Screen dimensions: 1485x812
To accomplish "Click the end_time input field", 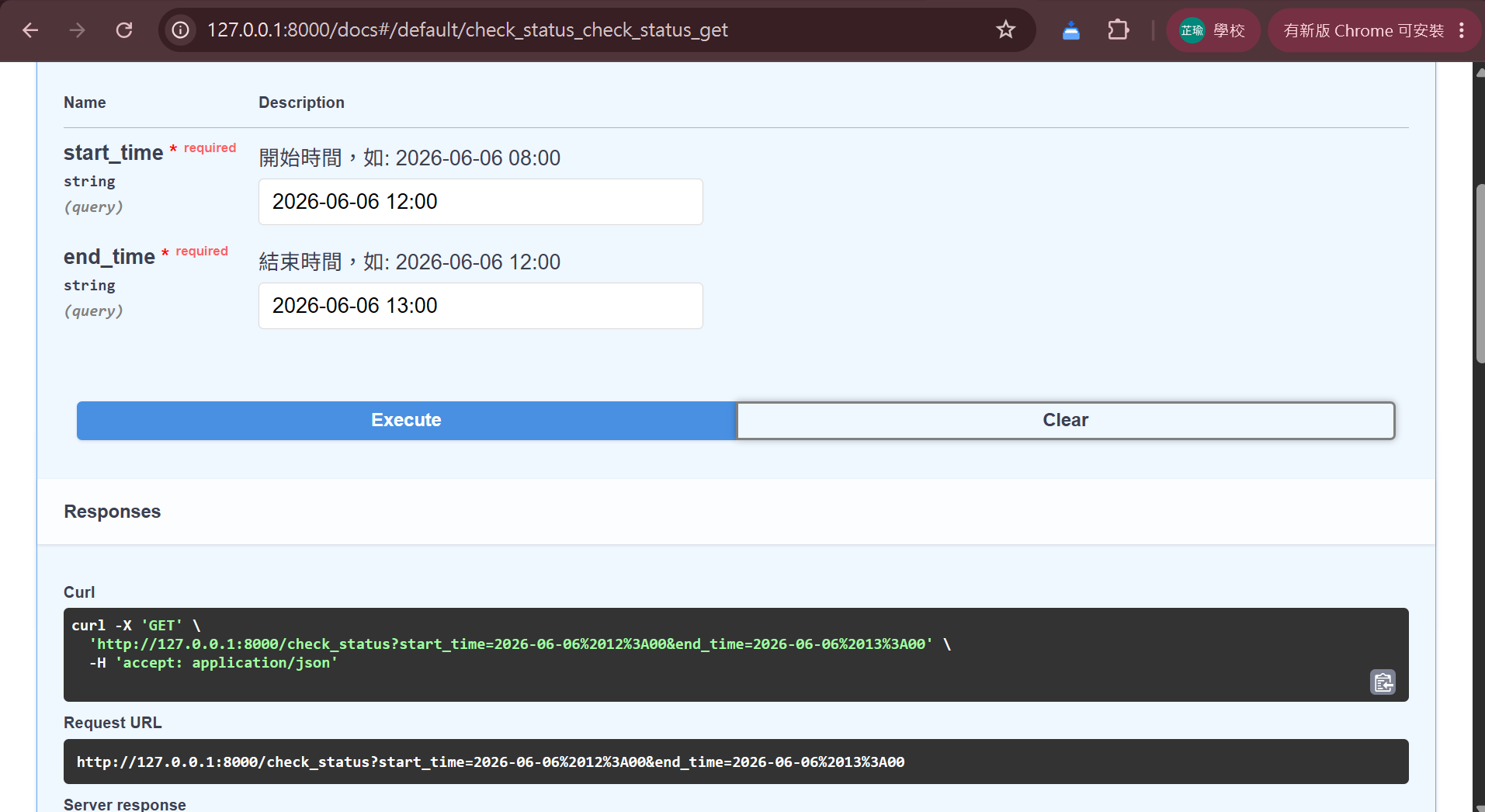I will pos(481,306).
